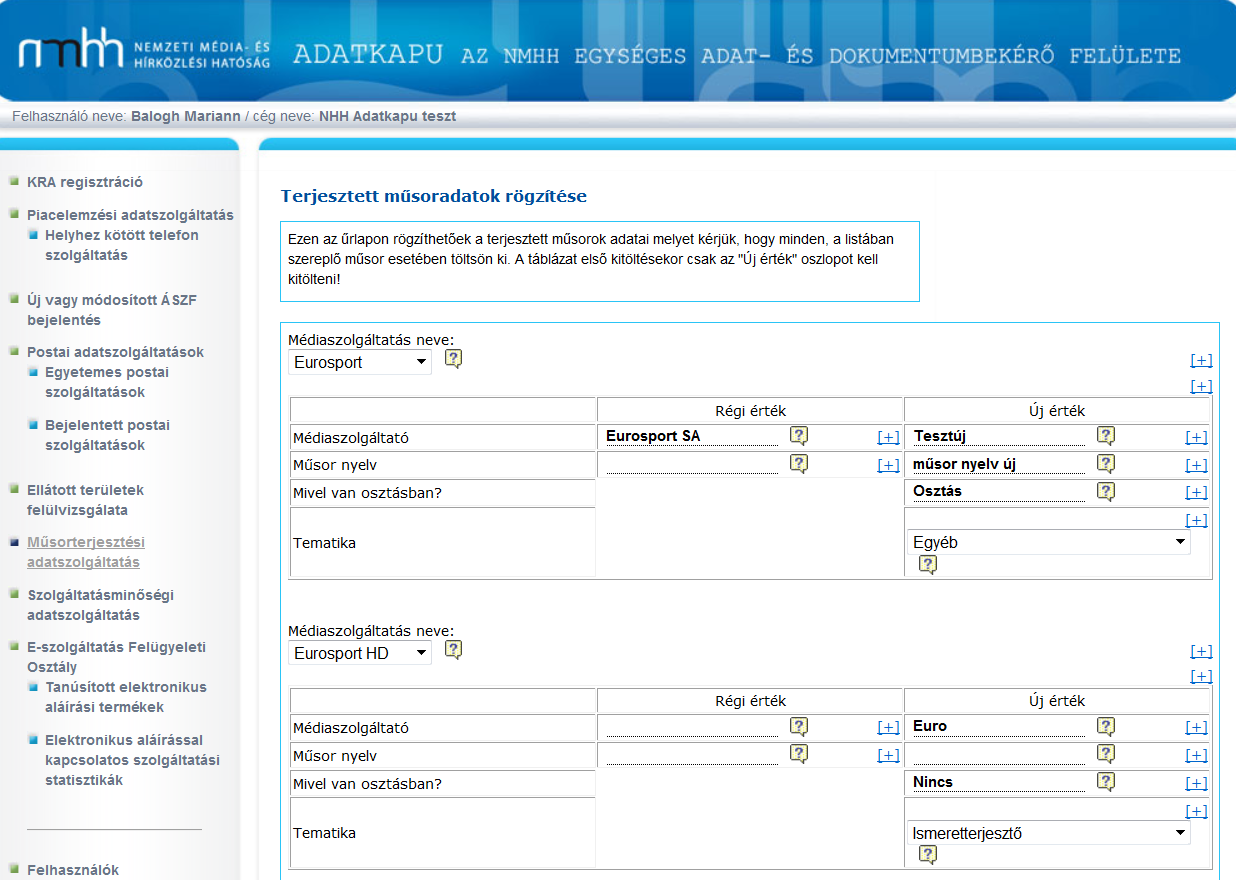Open Postai adatszolgáltatások menu item
Viewport: 1236px width, 880px height.
point(115,352)
